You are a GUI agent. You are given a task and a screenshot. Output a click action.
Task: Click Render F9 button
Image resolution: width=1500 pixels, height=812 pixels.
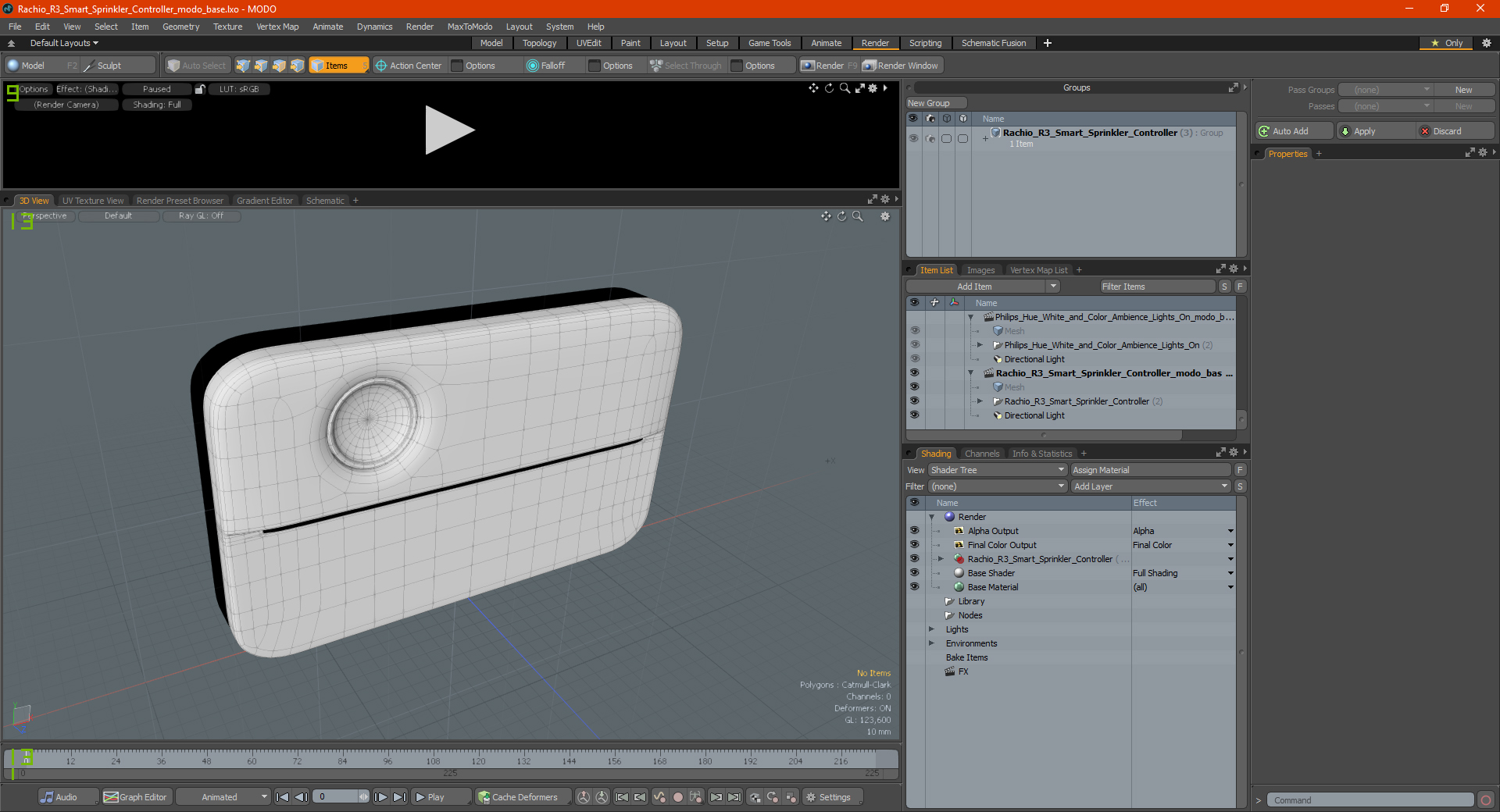(828, 66)
